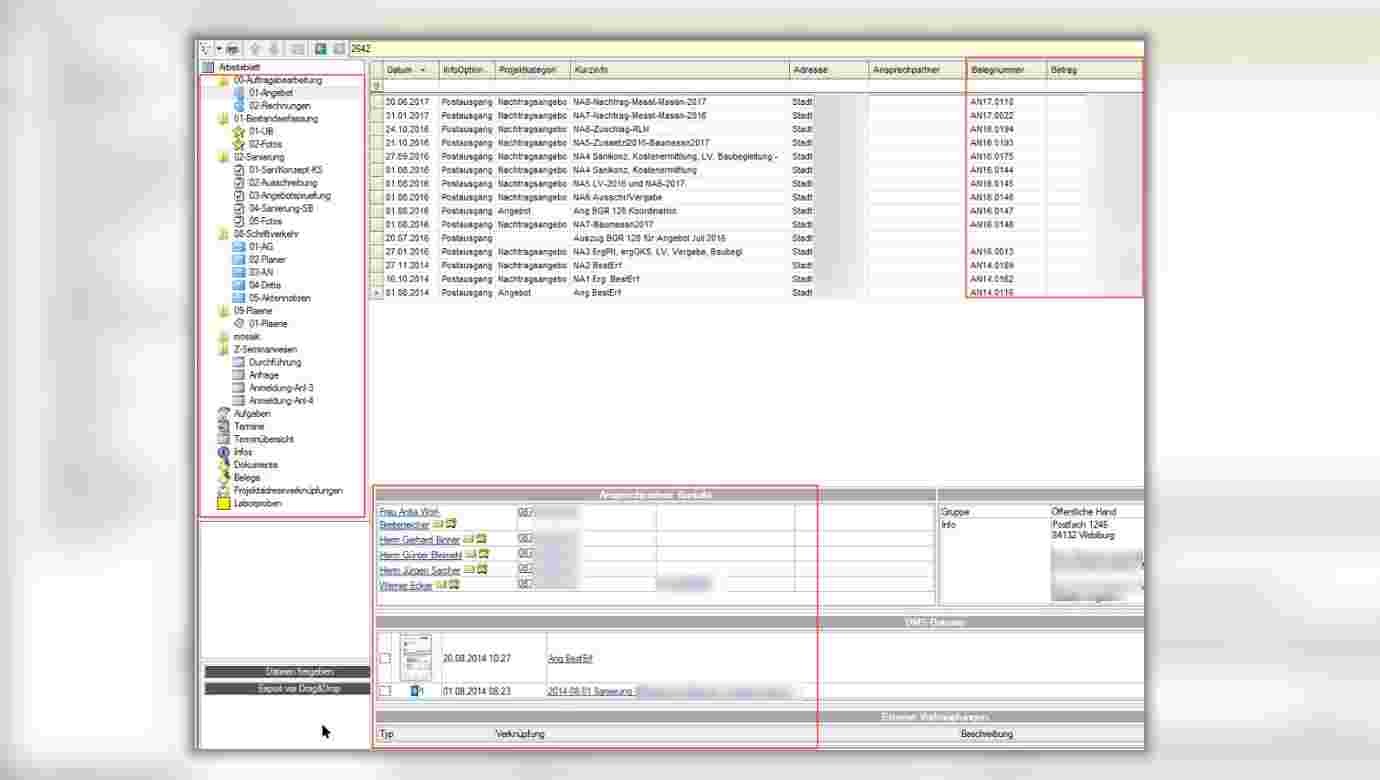1380x780 pixels.
Task: Tick the checkbox for the 01.08.2014 08:23 document
Action: click(x=385, y=691)
